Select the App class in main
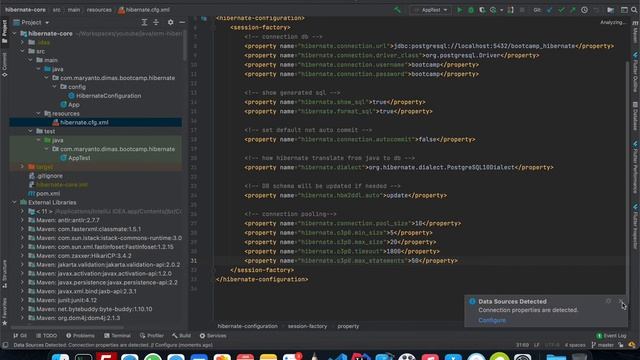Screen dimensions: 640x360 click(x=70, y=104)
